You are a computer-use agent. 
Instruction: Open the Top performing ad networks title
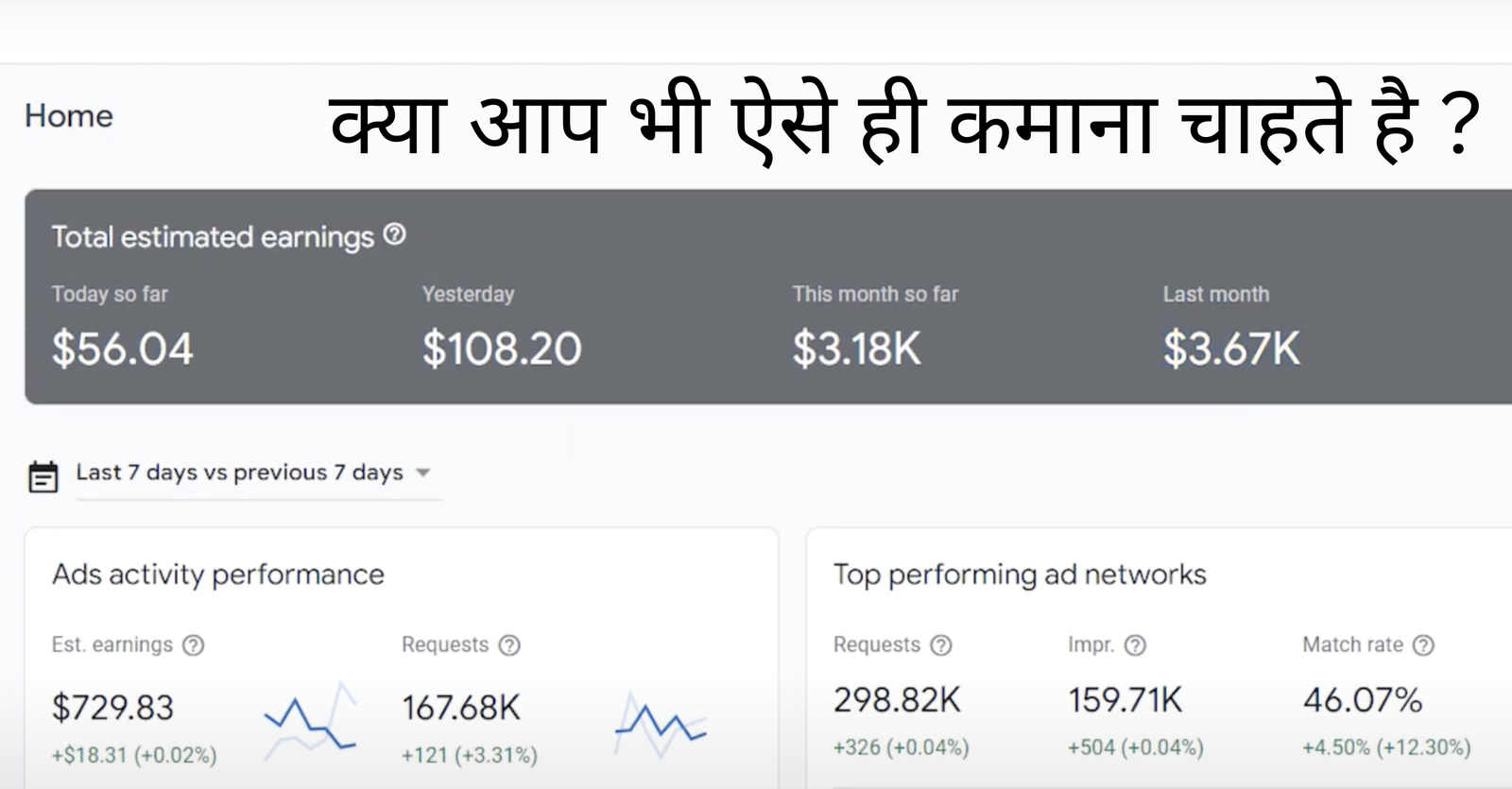(1020, 575)
